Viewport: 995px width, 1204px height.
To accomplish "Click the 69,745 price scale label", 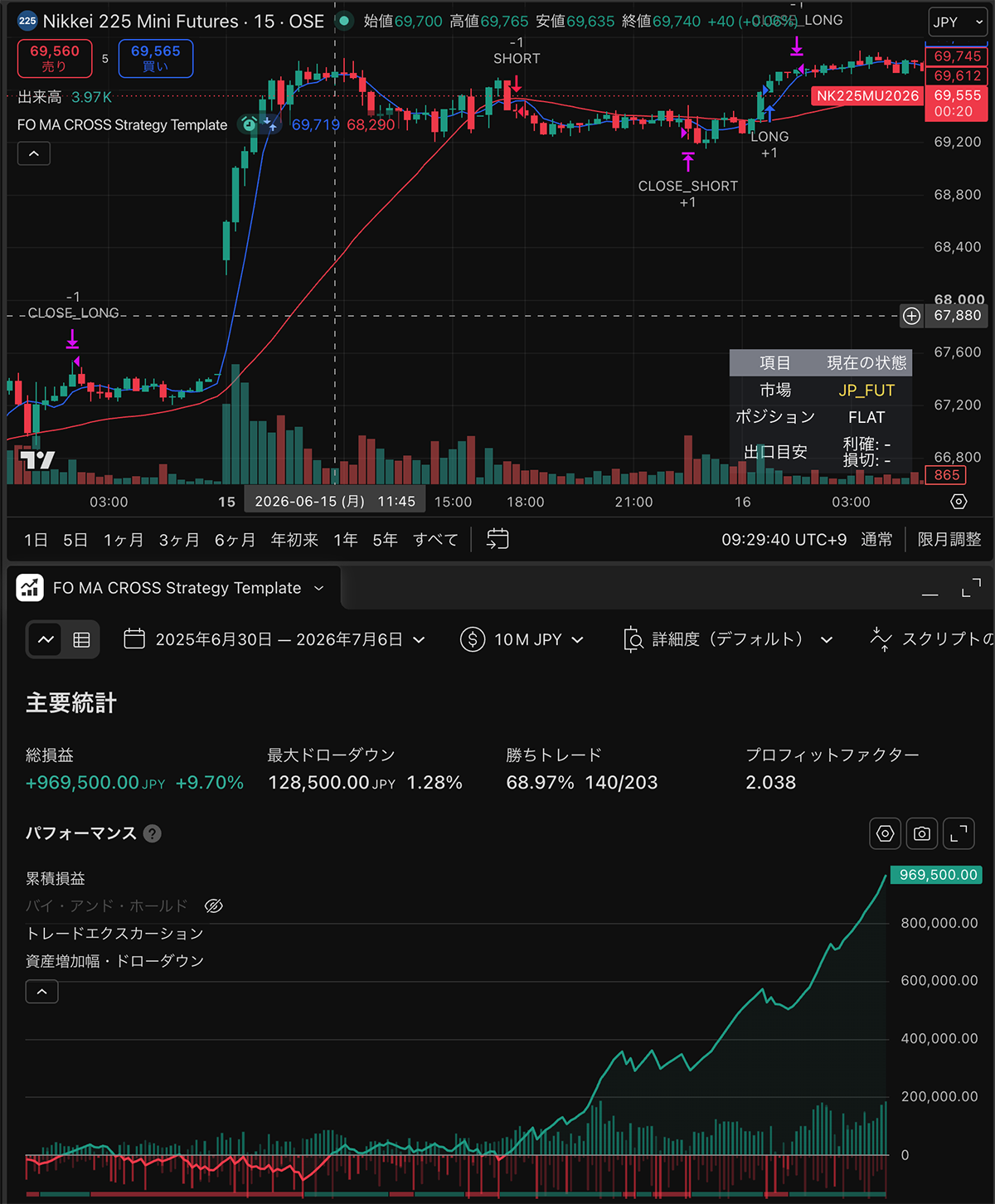I will coord(957,56).
